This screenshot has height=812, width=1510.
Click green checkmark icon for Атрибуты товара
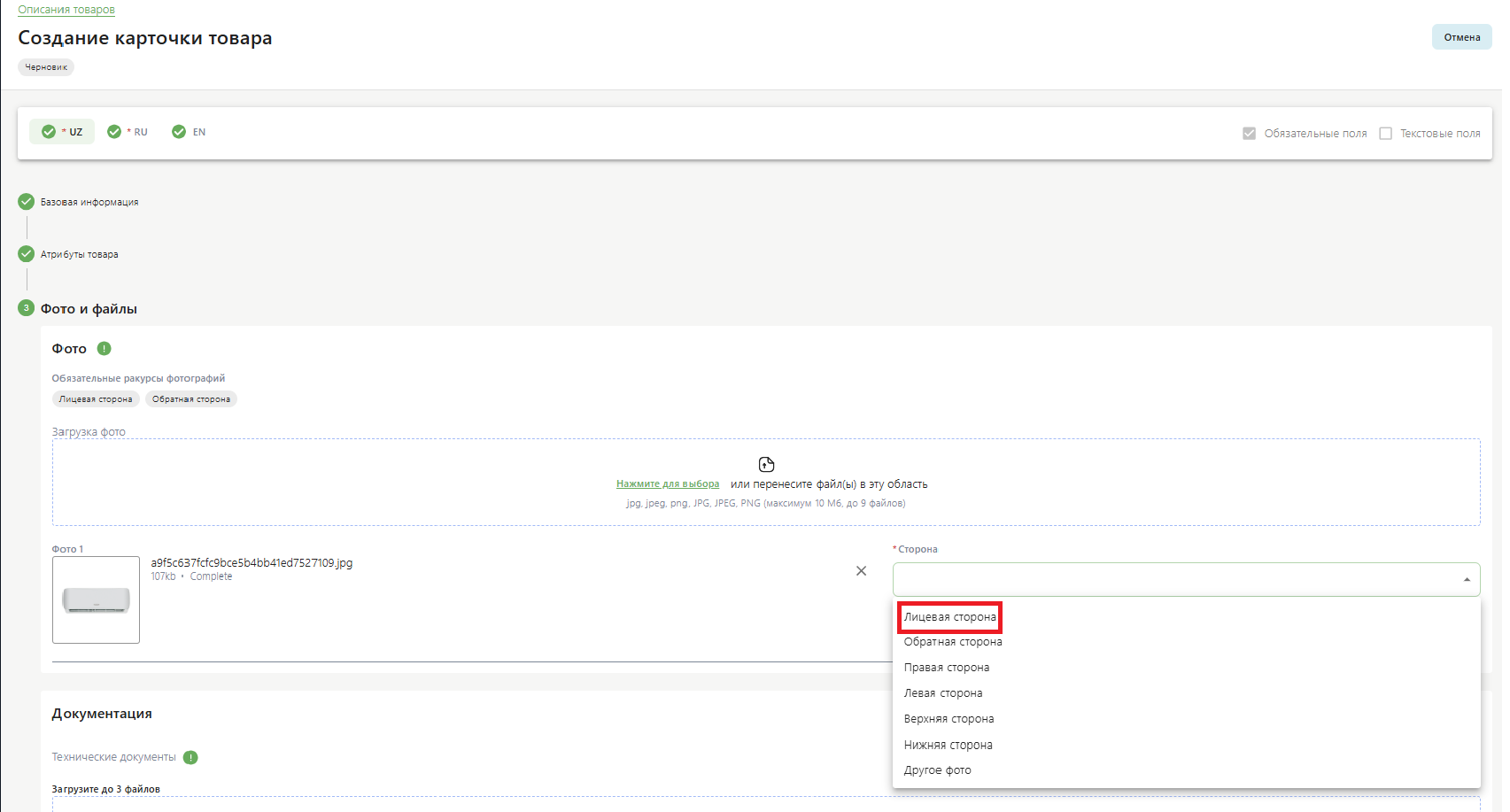[x=27, y=254]
